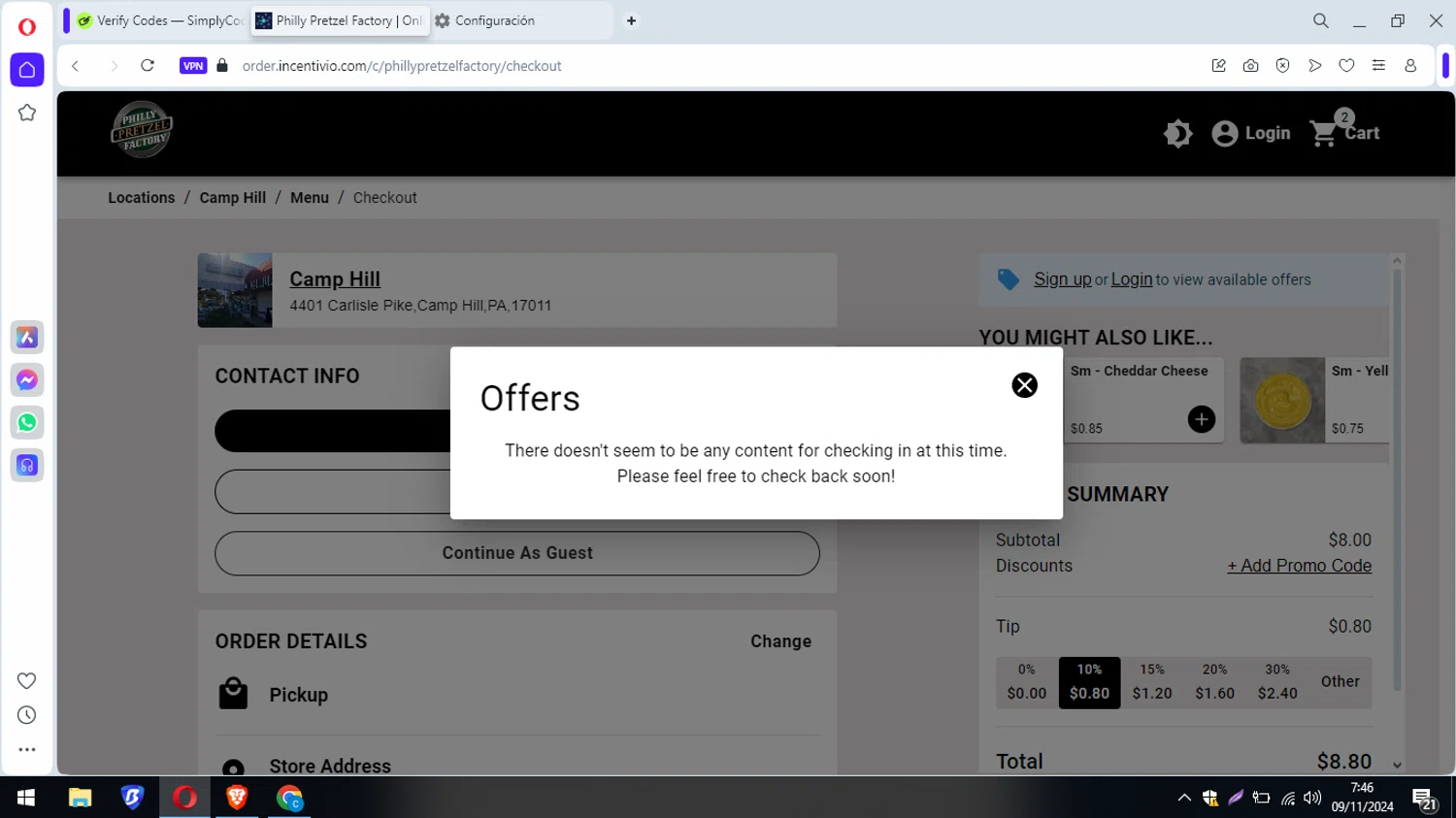Screen dimensions: 1456x818
Task: Click the Sign up link
Action: pyautogui.click(x=1063, y=279)
